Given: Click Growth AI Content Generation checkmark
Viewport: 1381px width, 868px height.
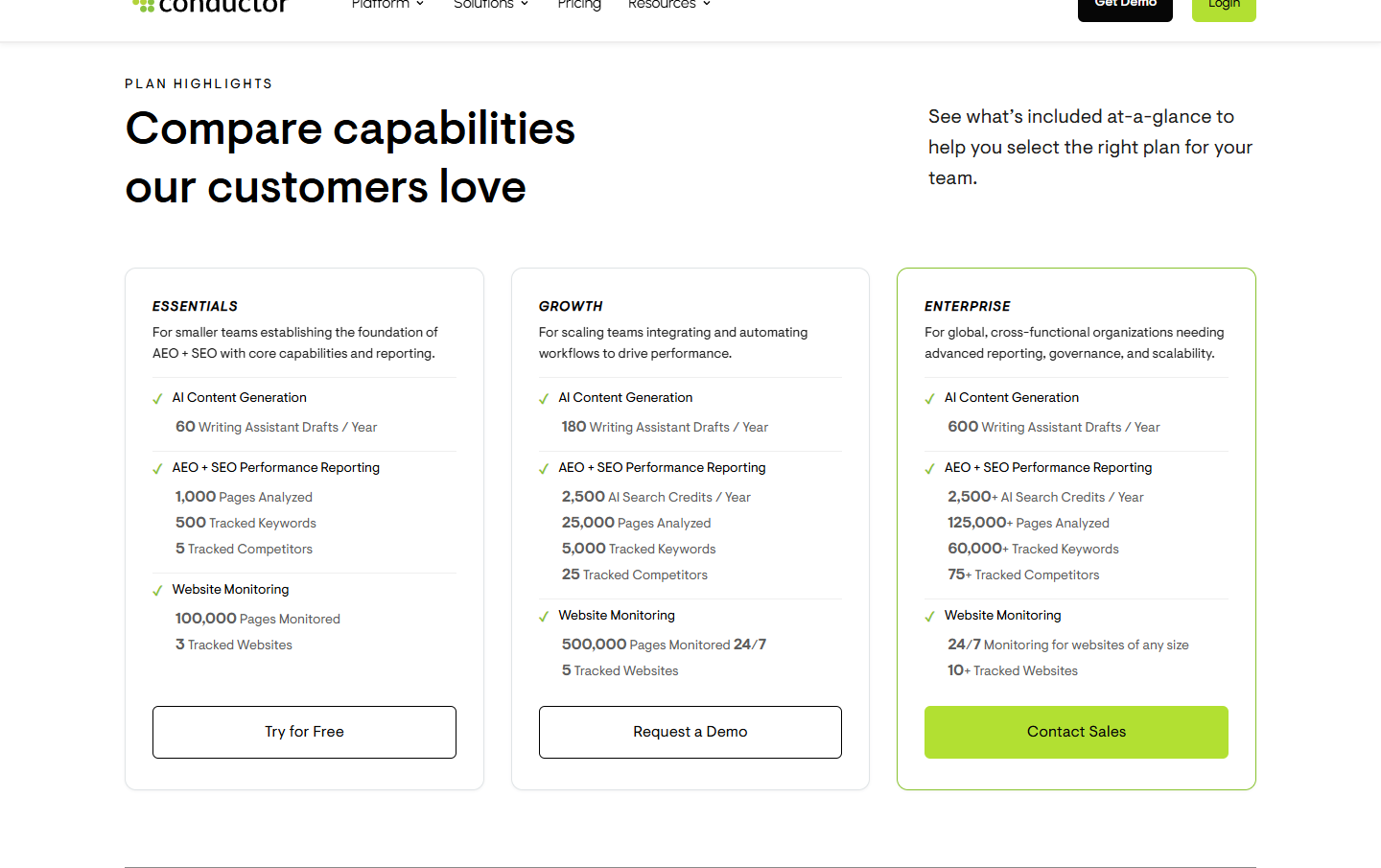Looking at the screenshot, I should tap(544, 399).
